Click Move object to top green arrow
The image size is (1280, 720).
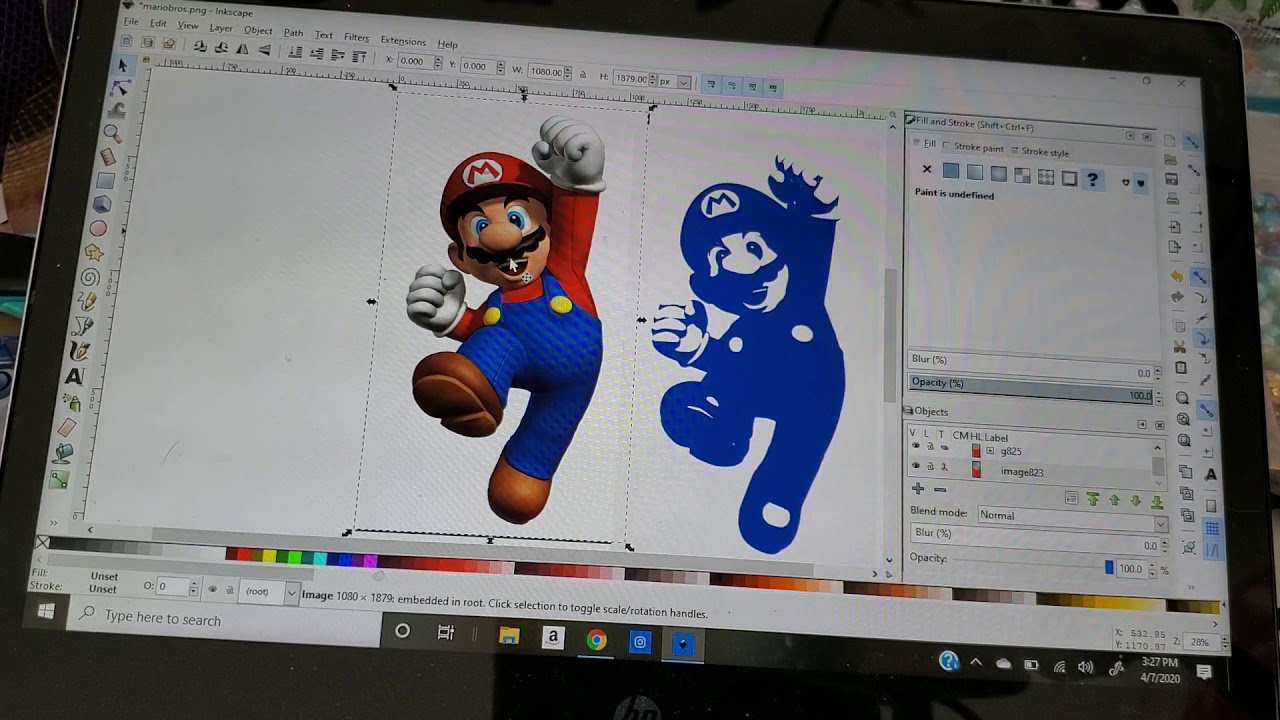[x=1092, y=499]
